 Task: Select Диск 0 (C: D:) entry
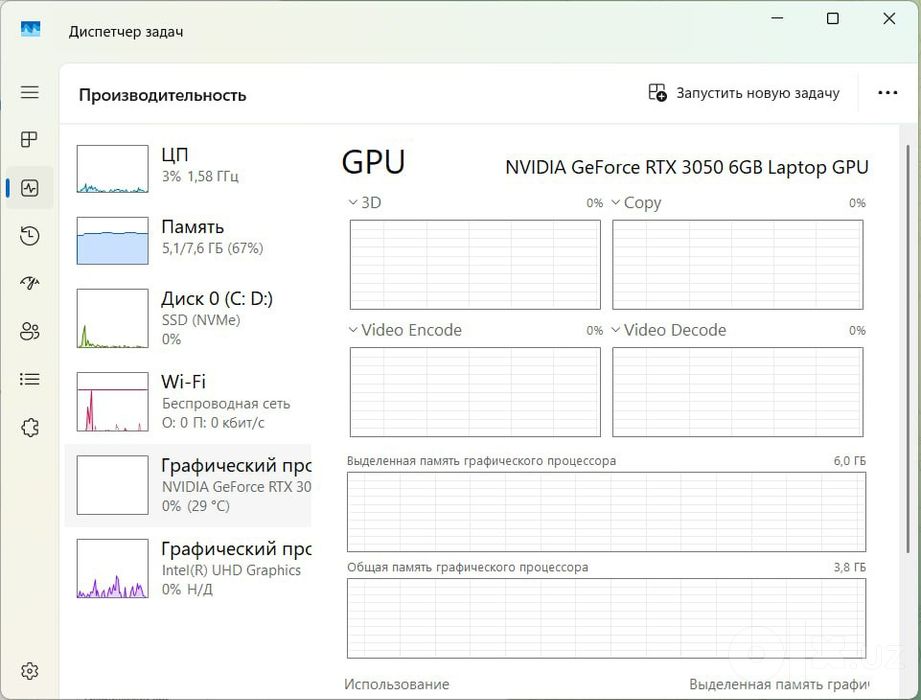(188, 318)
